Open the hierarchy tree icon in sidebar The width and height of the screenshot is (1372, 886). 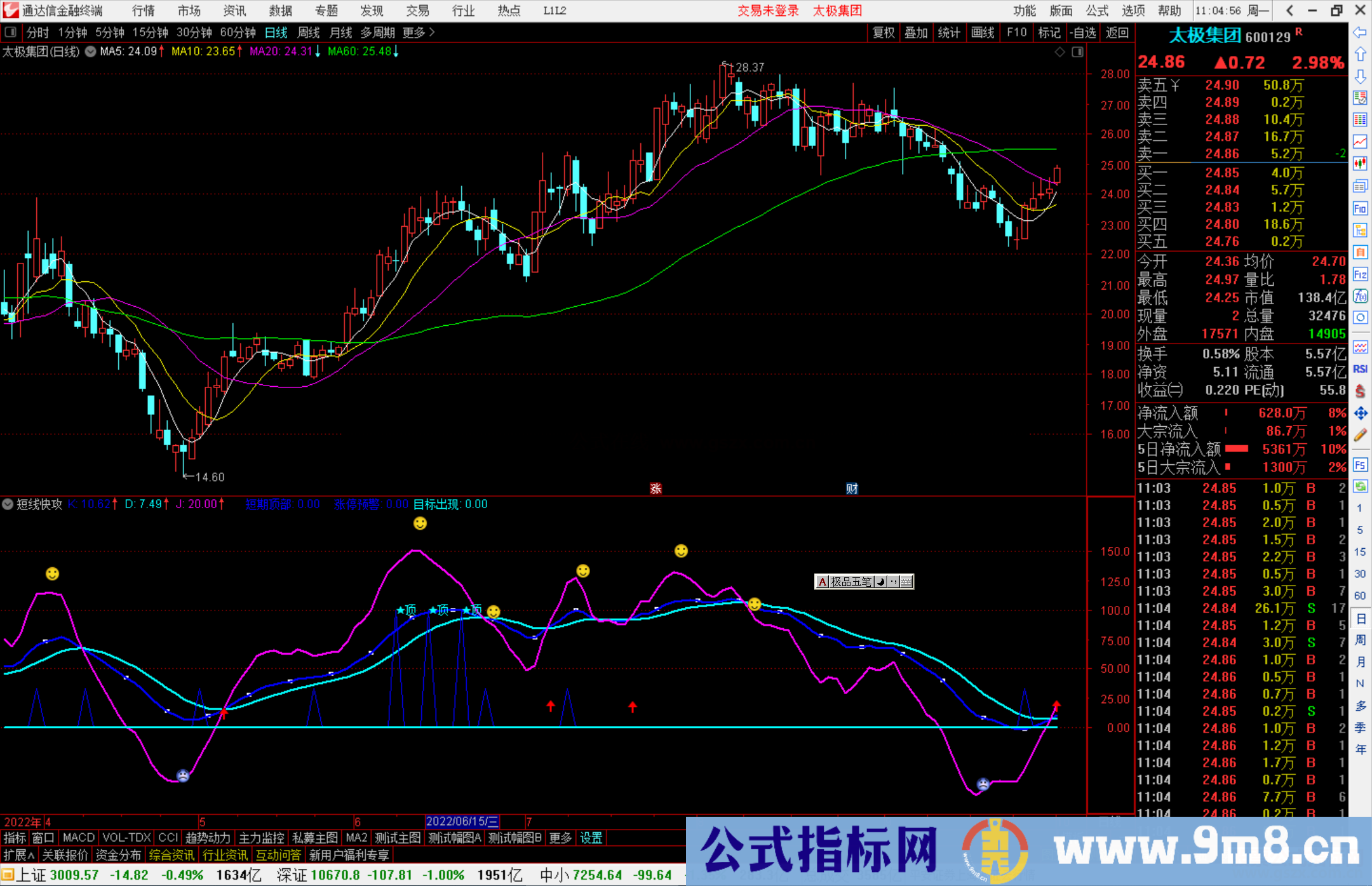pos(1360,230)
